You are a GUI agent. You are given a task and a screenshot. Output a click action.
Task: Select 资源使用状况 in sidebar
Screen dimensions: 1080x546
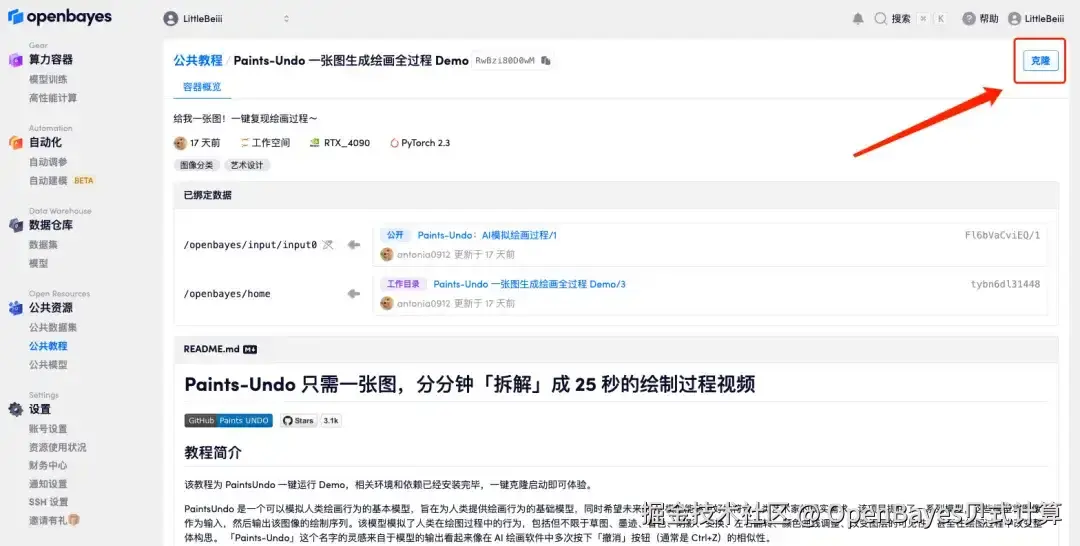pyautogui.click(x=57, y=447)
